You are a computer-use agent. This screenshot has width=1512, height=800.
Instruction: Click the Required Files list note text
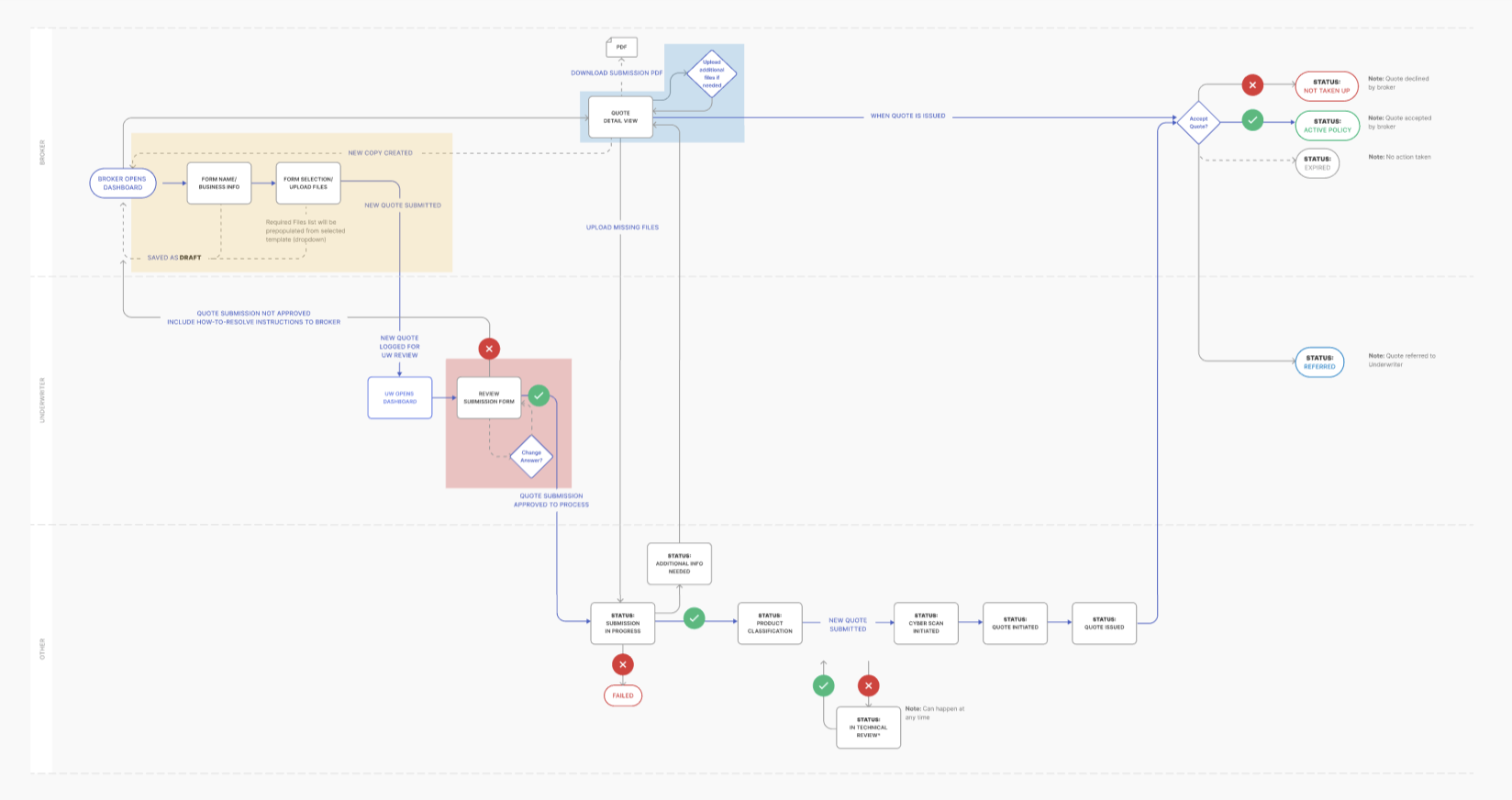[x=306, y=230]
